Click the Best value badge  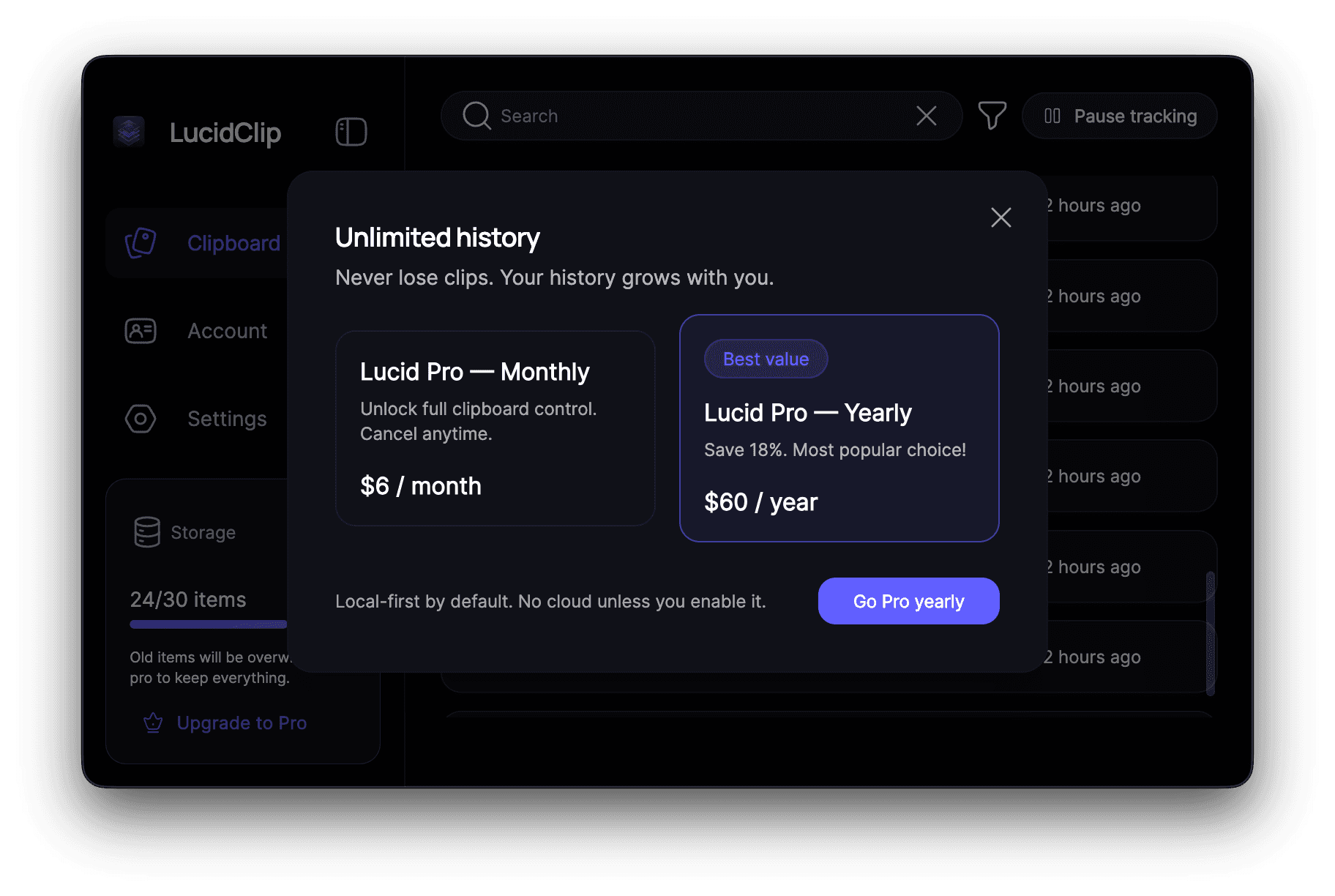pyautogui.click(x=766, y=359)
